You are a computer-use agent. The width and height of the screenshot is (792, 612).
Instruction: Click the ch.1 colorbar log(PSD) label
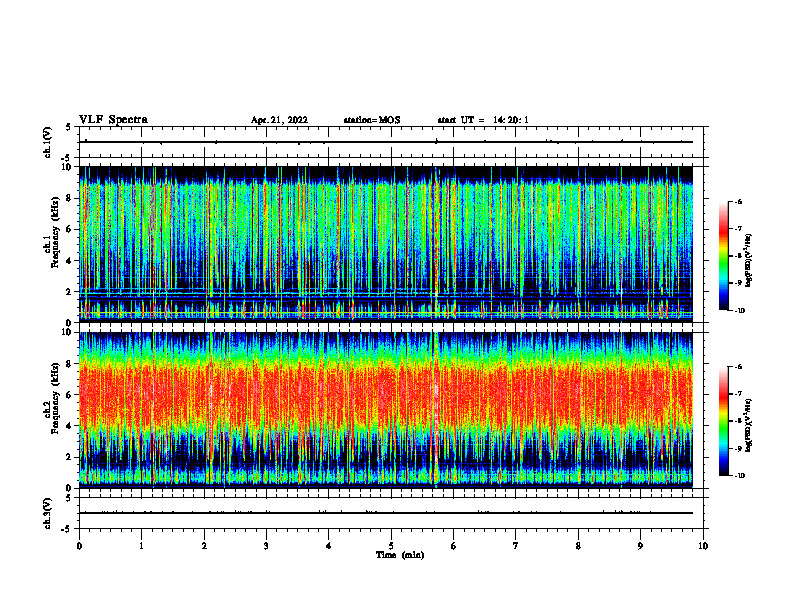749,261
